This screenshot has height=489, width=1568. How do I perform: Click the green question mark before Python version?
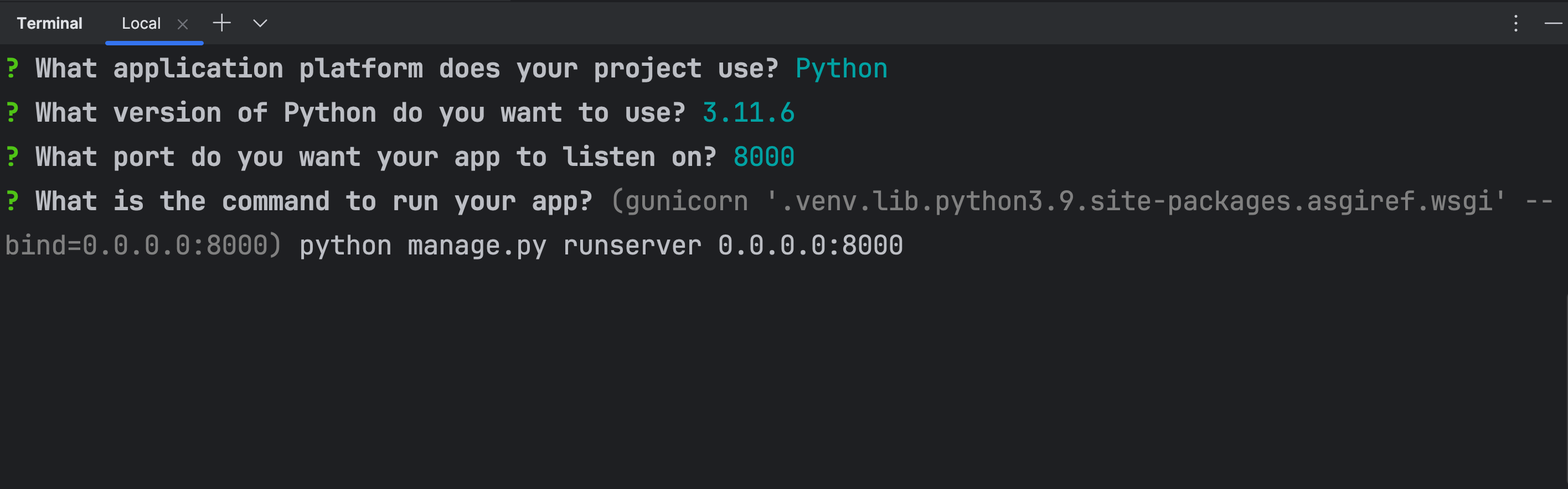pyautogui.click(x=12, y=112)
